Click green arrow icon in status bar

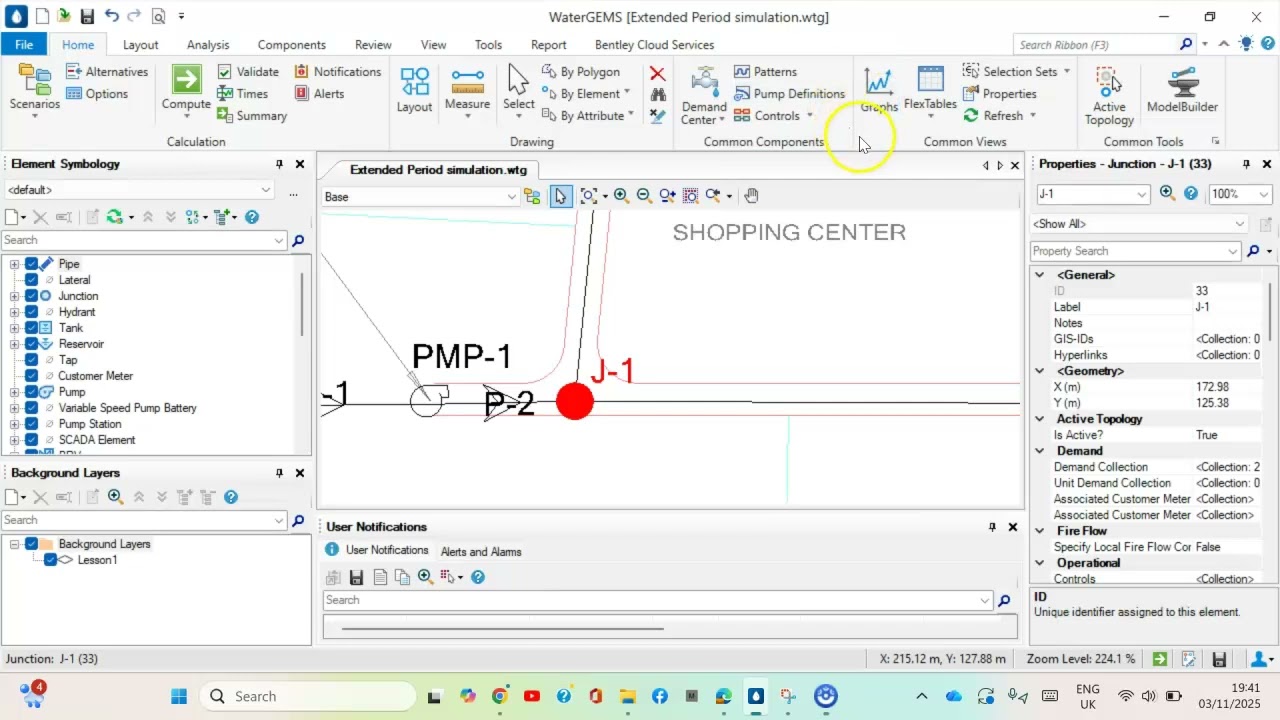click(1159, 659)
